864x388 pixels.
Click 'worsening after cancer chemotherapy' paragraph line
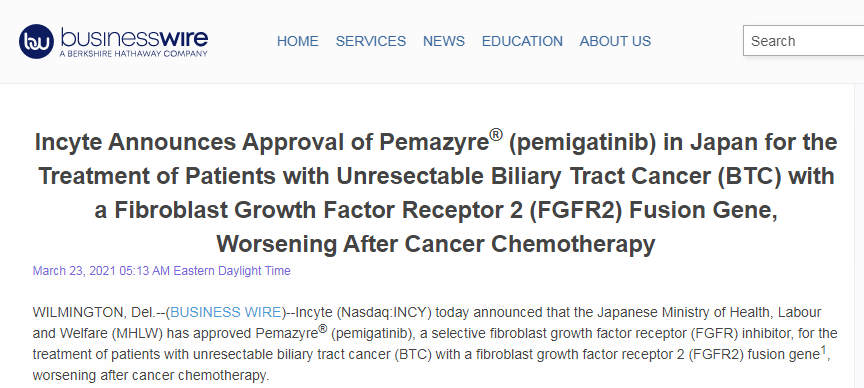(150, 376)
